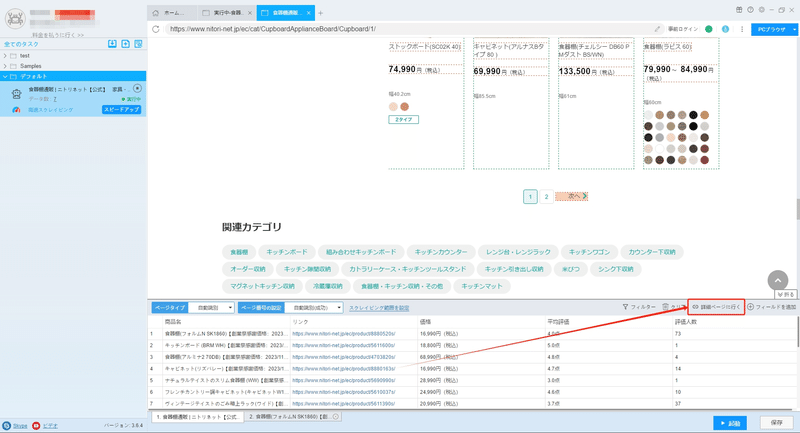The width and height of the screenshot is (800, 433).
Task: Click フィールドを追加 add field button
Action: (x=772, y=307)
